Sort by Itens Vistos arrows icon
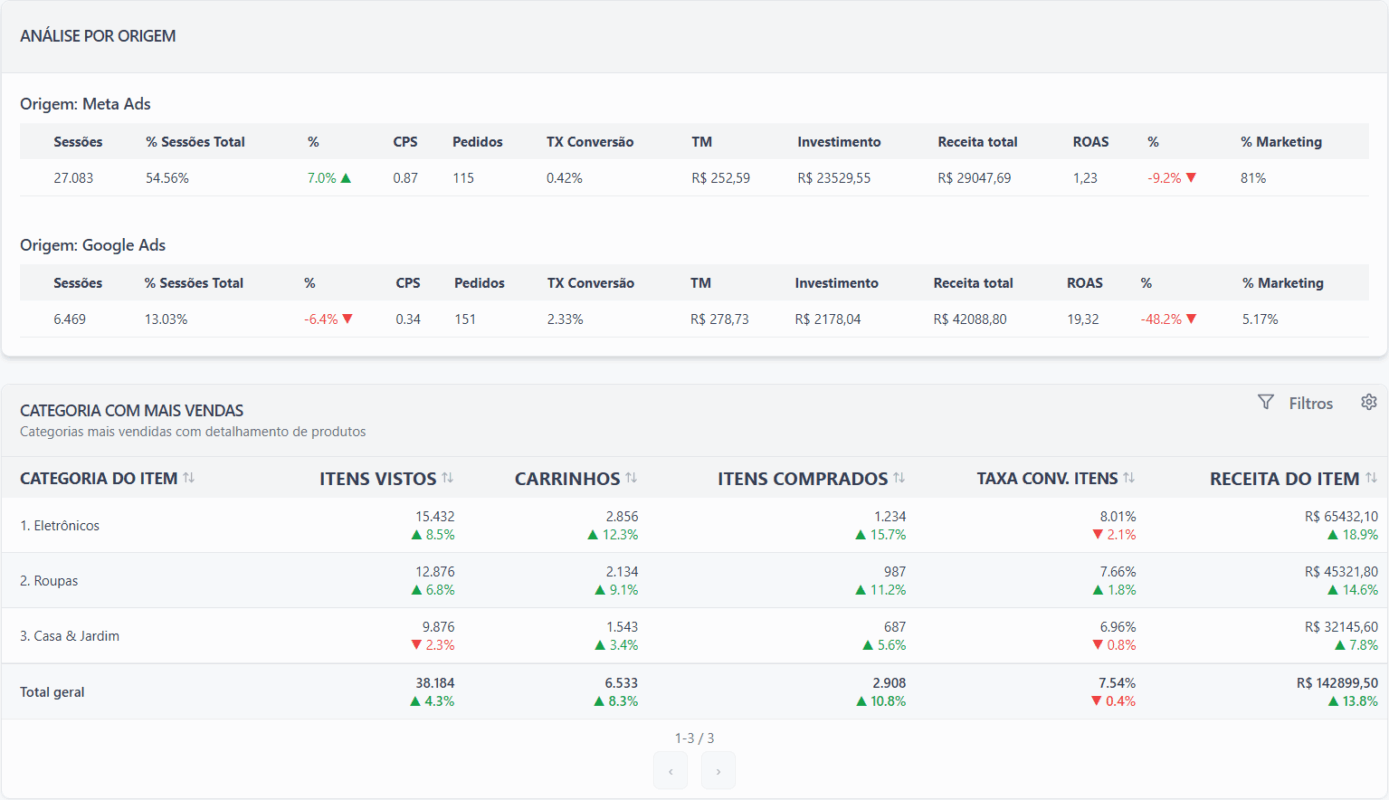The image size is (1389, 800). tap(447, 478)
